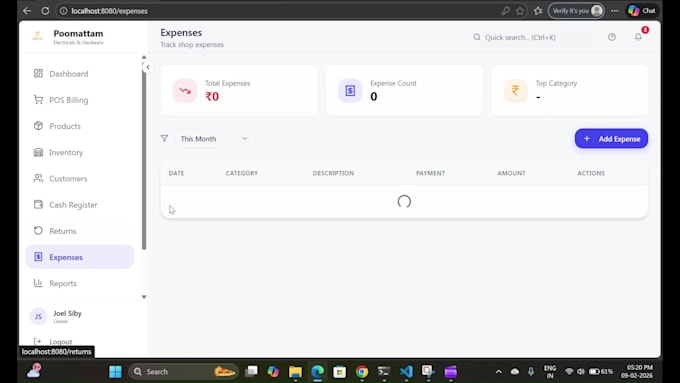Click the Top Category rupee icon
Image resolution: width=680 pixels, height=383 pixels.
point(516,91)
